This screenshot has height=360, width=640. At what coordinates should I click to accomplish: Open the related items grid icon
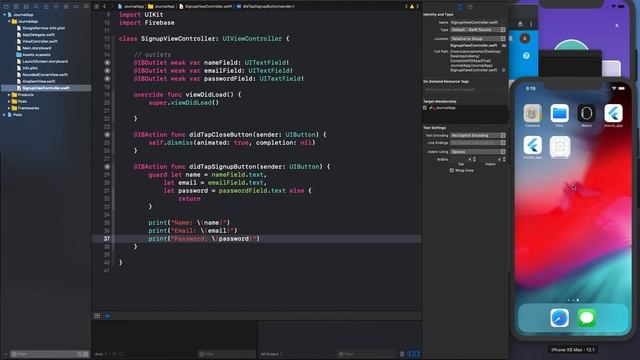pyautogui.click(x=97, y=7)
